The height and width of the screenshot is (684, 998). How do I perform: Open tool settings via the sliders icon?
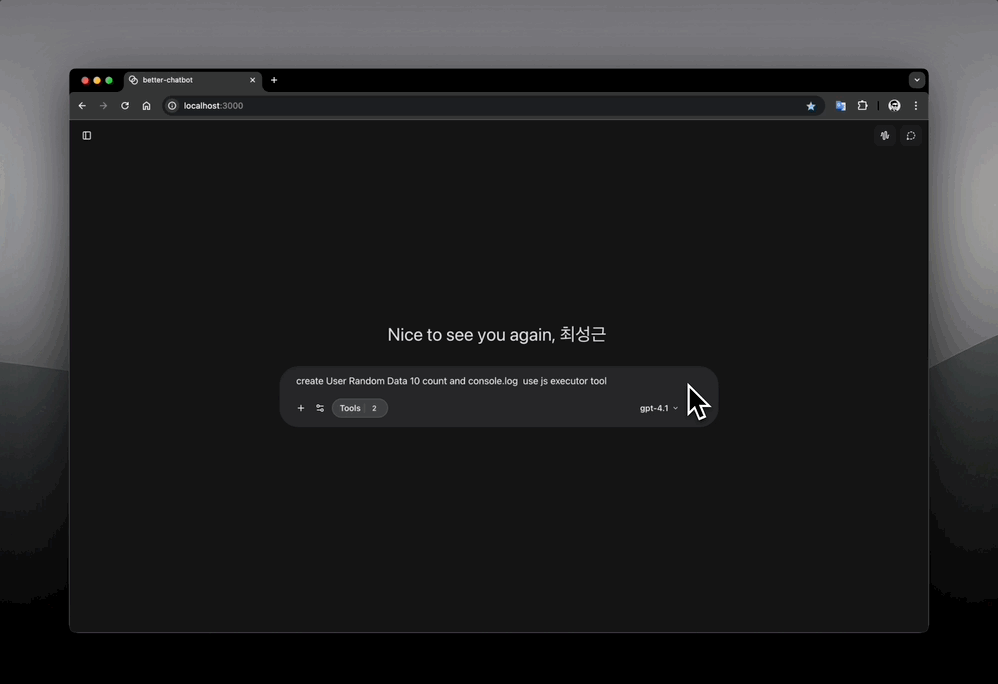(320, 408)
